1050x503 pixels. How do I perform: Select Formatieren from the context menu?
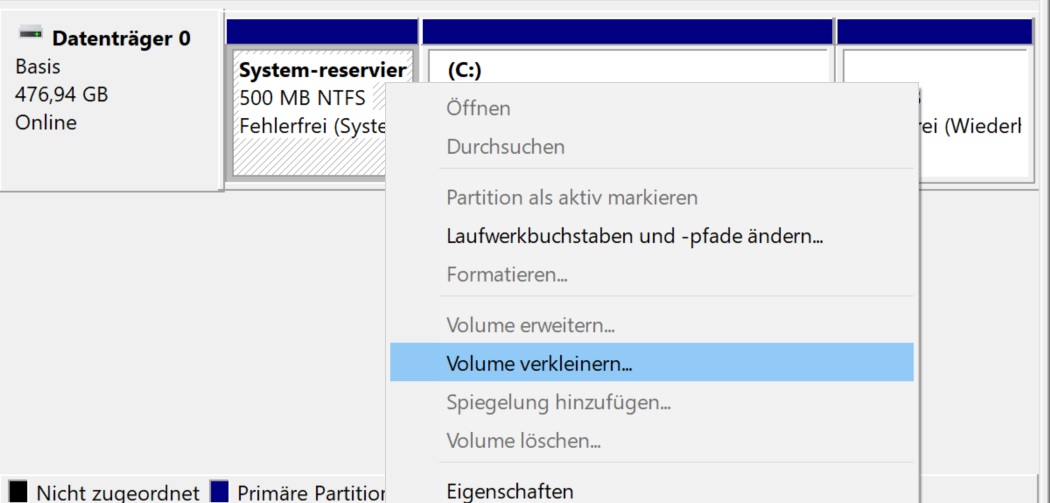(x=507, y=274)
